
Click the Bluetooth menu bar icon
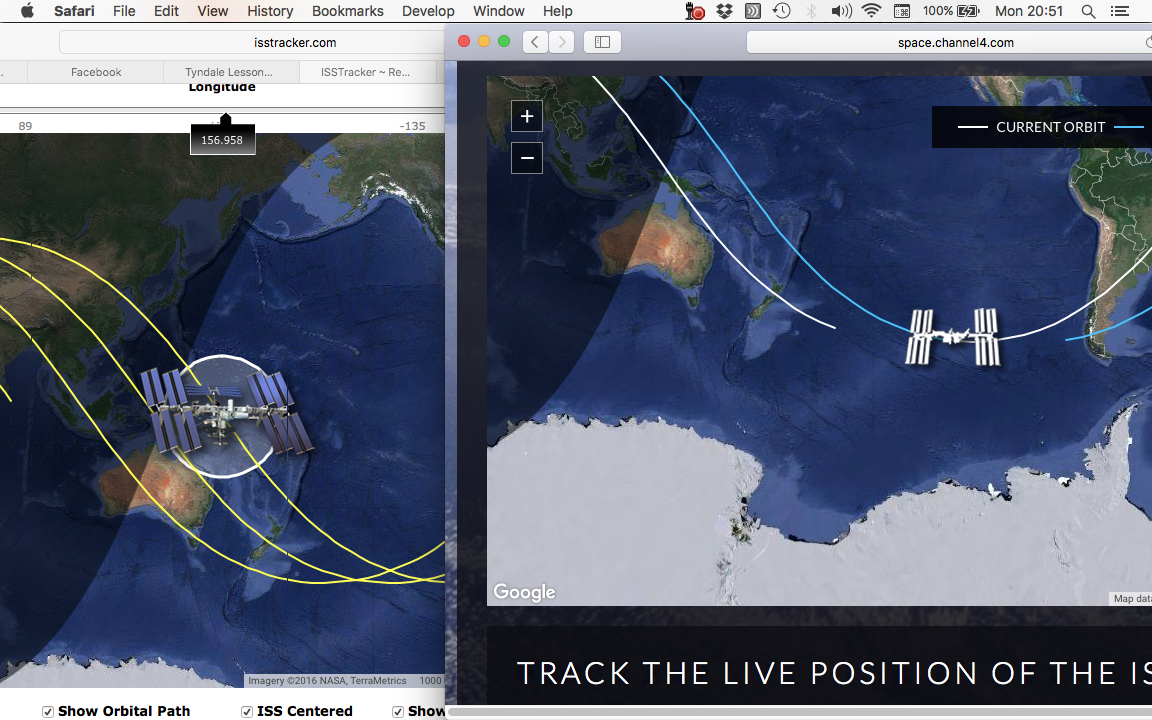click(x=811, y=11)
